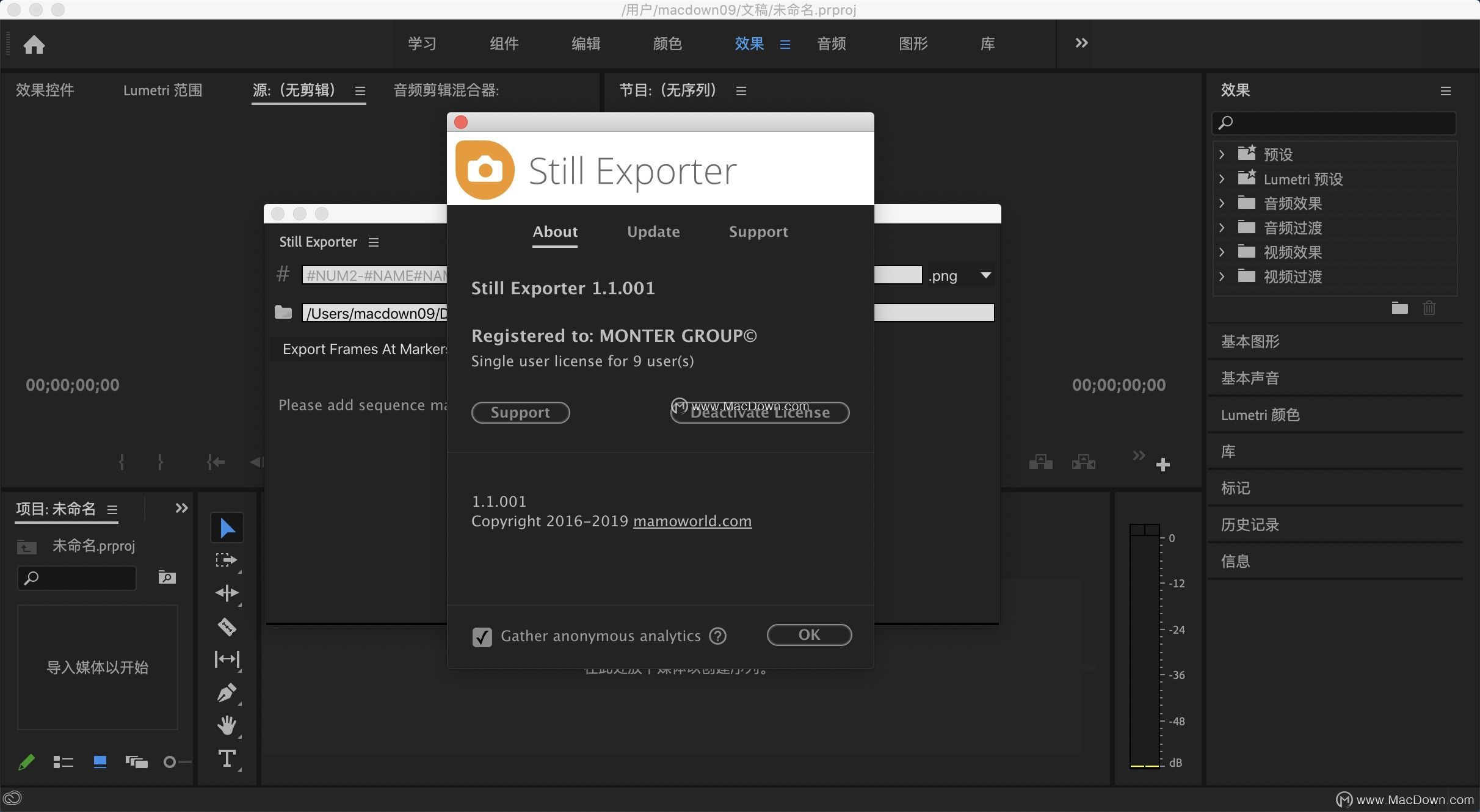This screenshot has height=812, width=1480.
Task: Expand the 音频效果 folder
Action: coord(1222,203)
